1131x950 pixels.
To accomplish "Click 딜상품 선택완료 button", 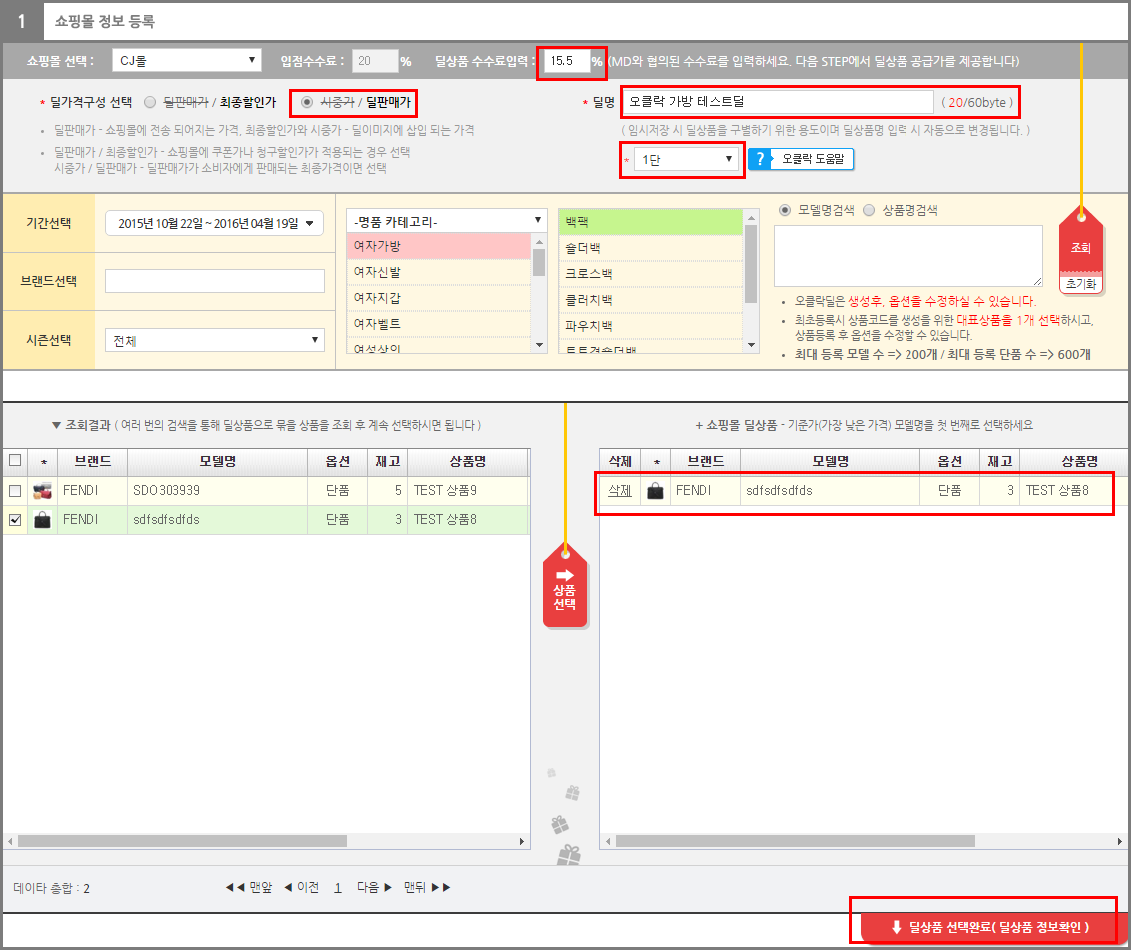I will coord(989,927).
